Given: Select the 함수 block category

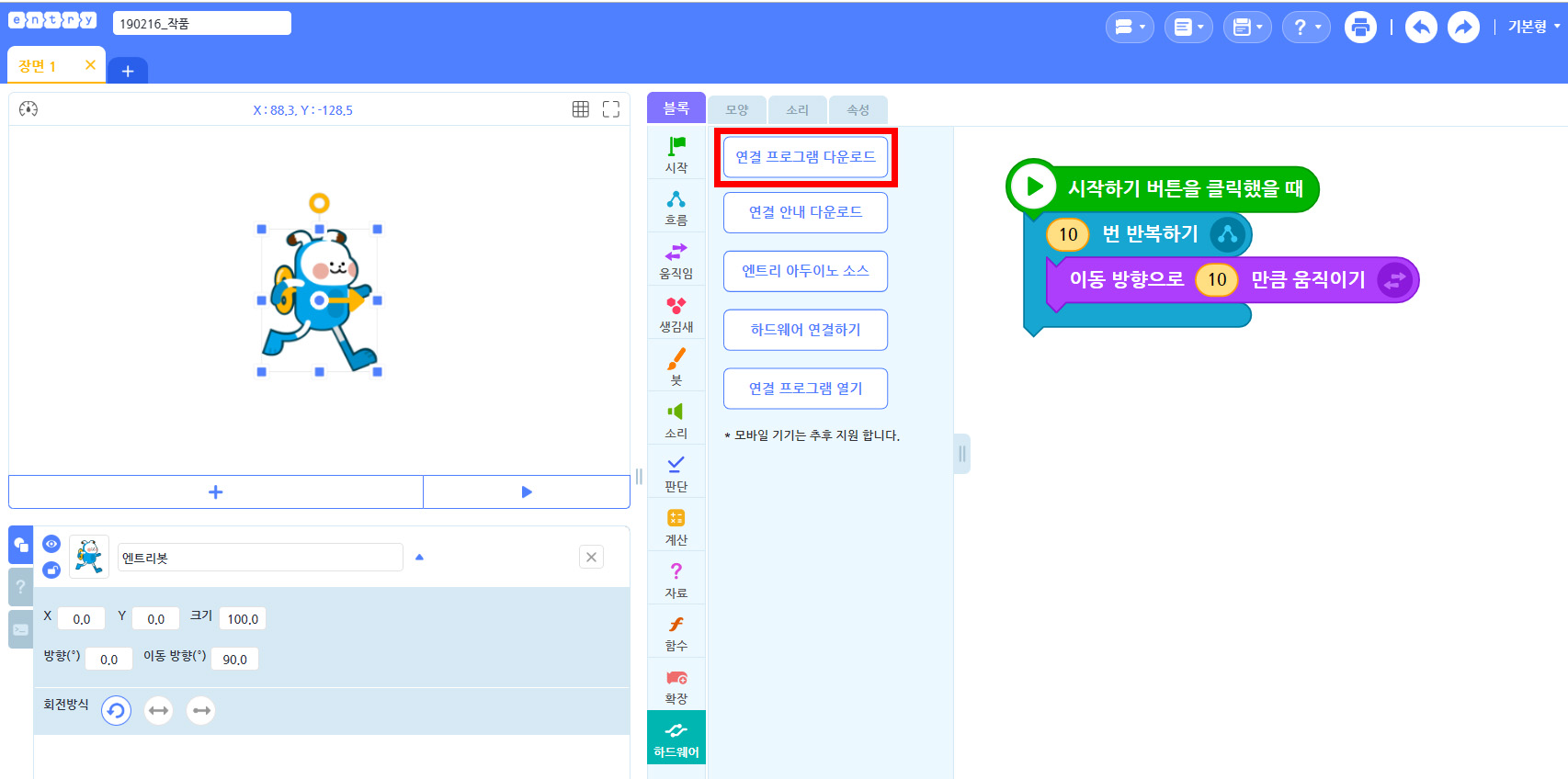Looking at the screenshot, I should click(676, 634).
